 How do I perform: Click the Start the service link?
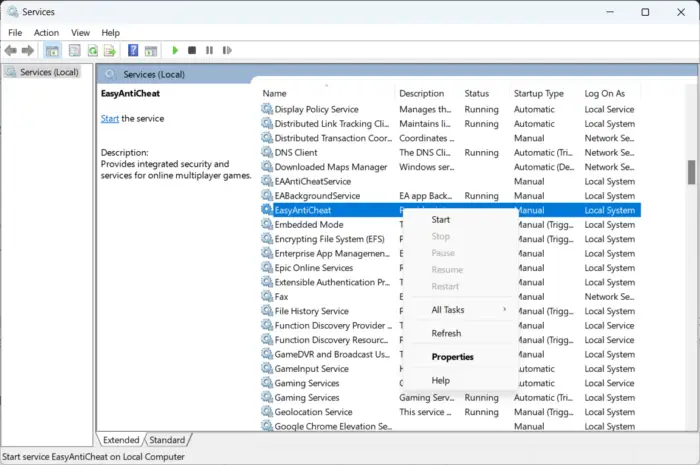click(x=109, y=119)
